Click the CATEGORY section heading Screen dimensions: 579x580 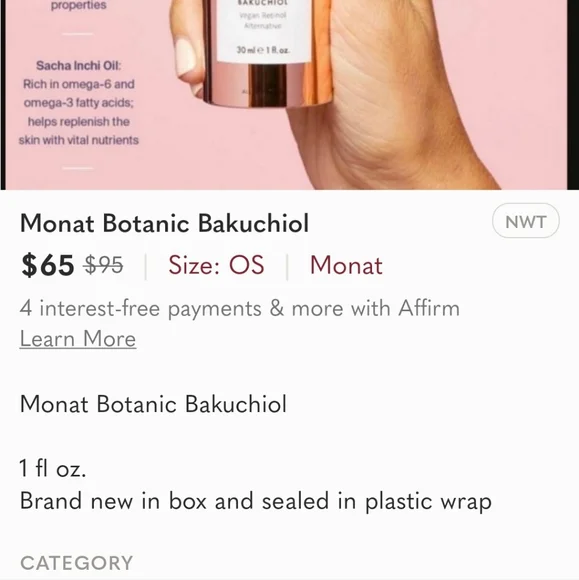coord(77,563)
